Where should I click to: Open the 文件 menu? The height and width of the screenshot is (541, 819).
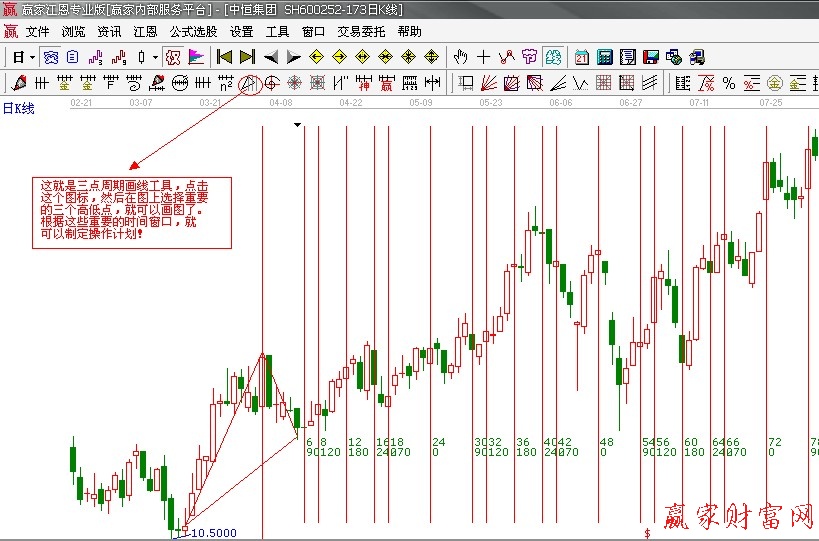[x=37, y=31]
